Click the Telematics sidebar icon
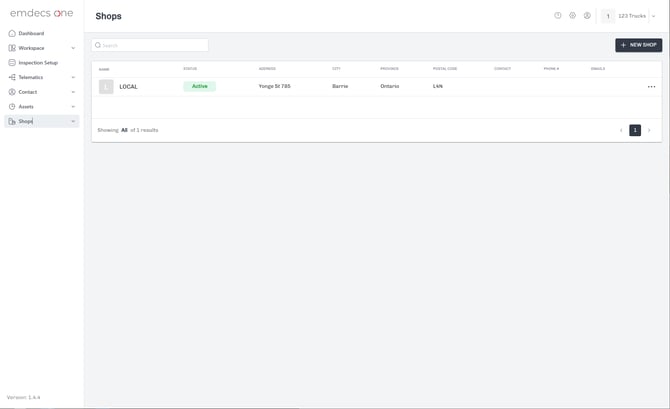 pyautogui.click(x=12, y=77)
